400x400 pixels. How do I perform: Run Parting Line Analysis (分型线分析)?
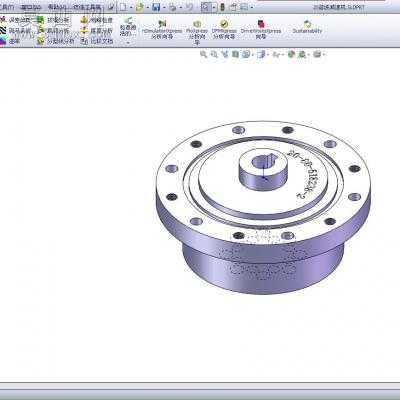pos(56,41)
